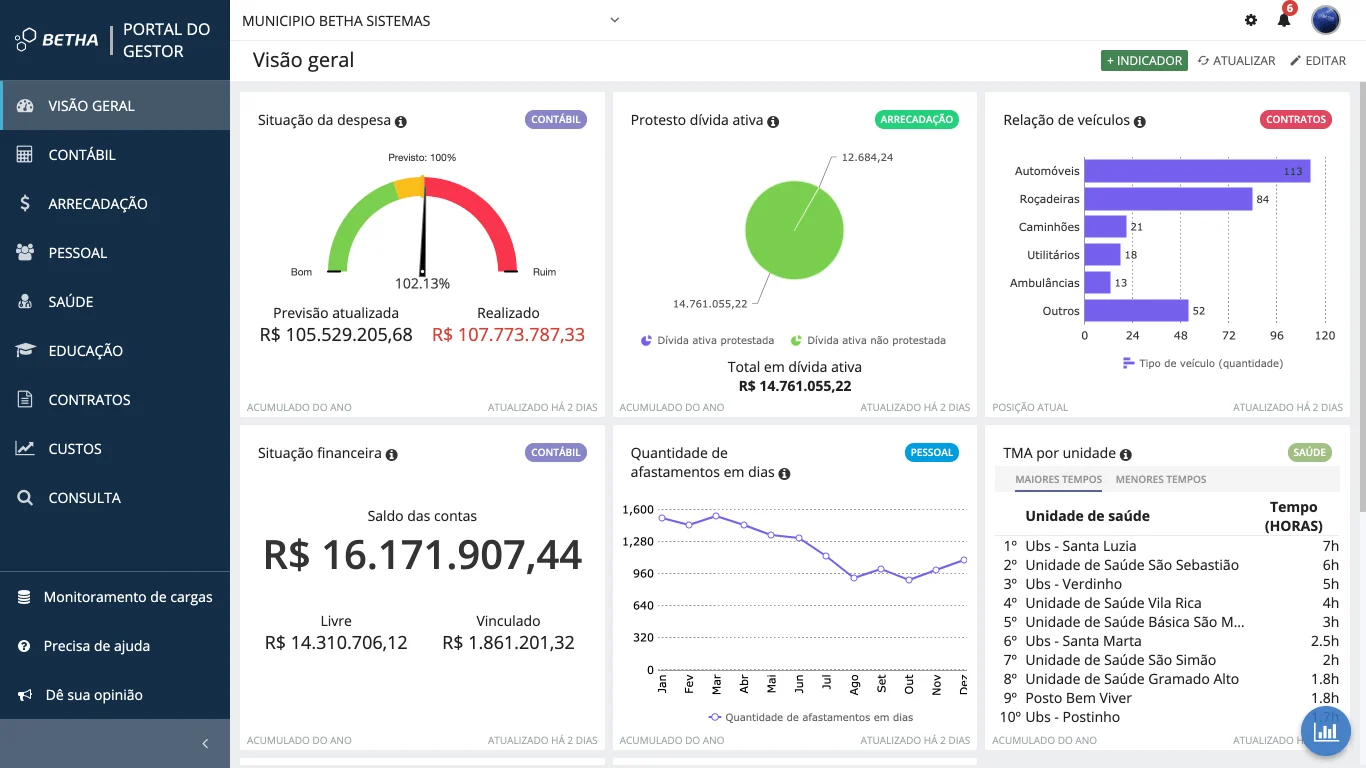This screenshot has width=1366, height=768.
Task: Switch to Maiores Tempos tab
Action: pos(1058,480)
